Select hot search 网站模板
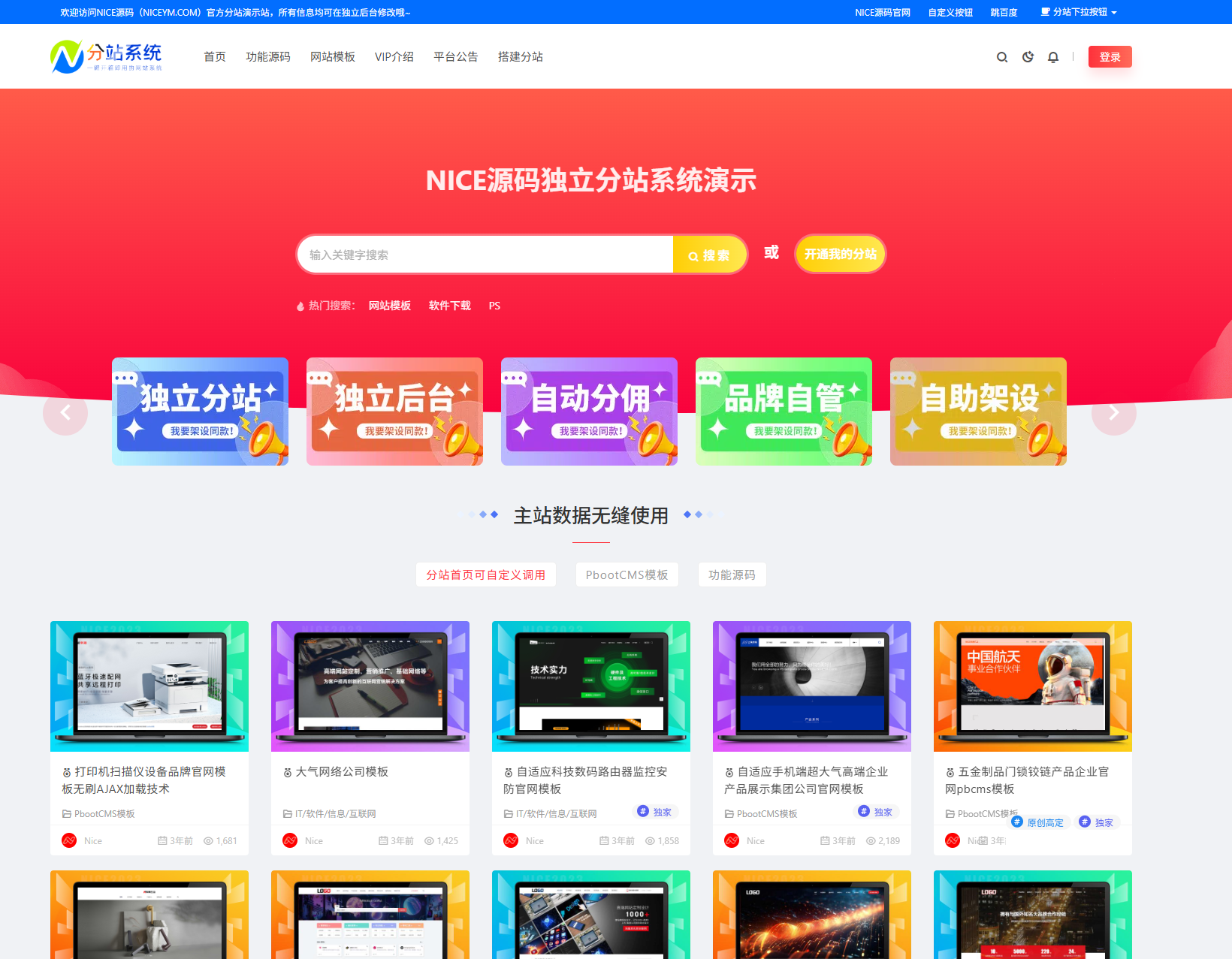Screen dimensions: 1232x959 [x=390, y=306]
